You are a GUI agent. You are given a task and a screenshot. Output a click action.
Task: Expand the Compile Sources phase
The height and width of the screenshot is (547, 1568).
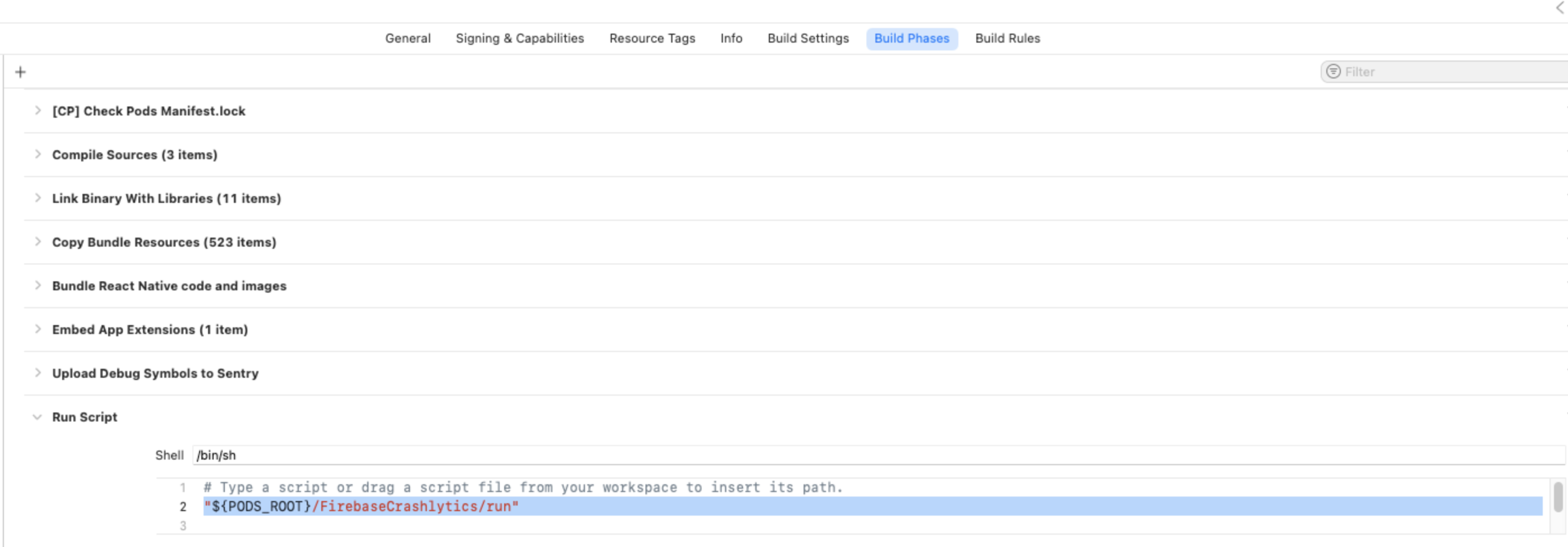pos(38,155)
